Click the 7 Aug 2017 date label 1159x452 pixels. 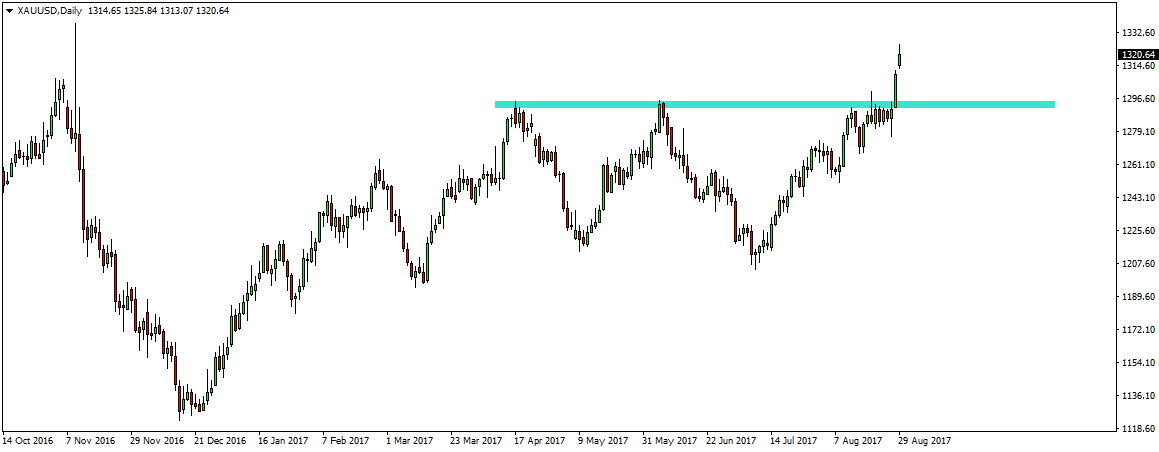(x=860, y=441)
